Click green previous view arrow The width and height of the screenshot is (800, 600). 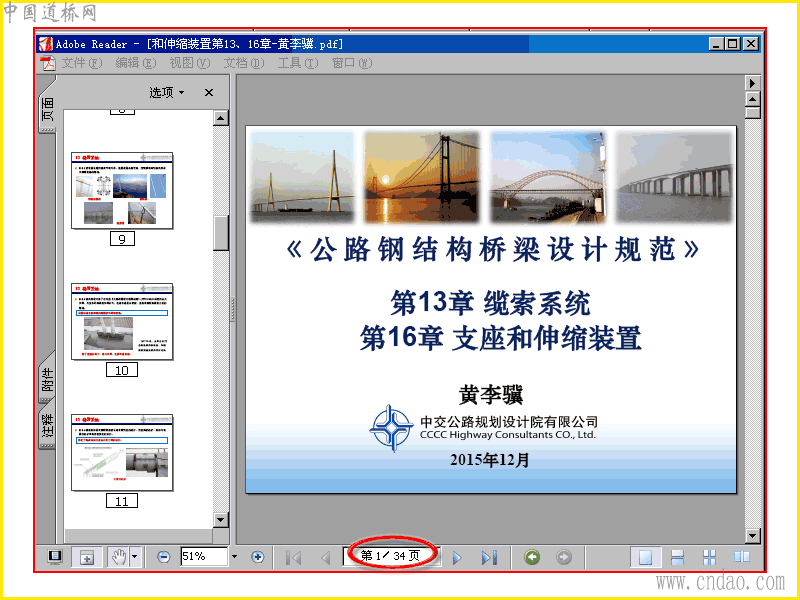click(x=532, y=557)
